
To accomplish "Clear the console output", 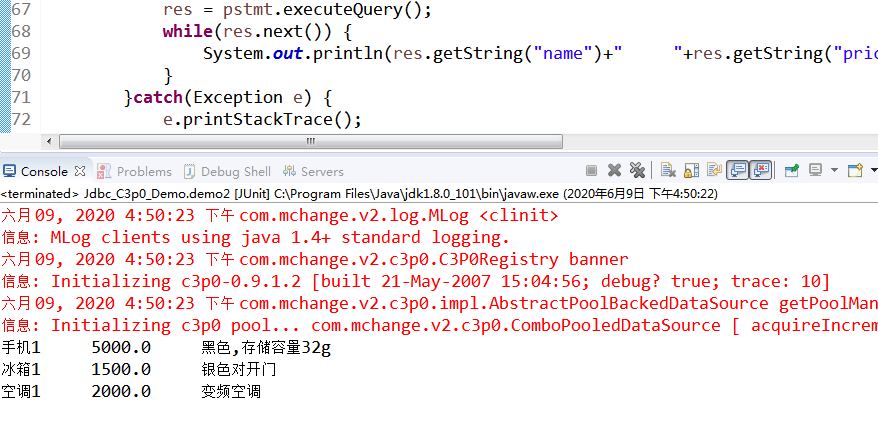I will (667, 171).
